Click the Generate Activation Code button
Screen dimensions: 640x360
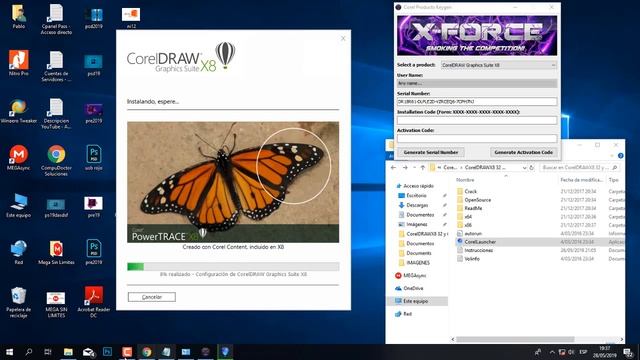point(524,152)
